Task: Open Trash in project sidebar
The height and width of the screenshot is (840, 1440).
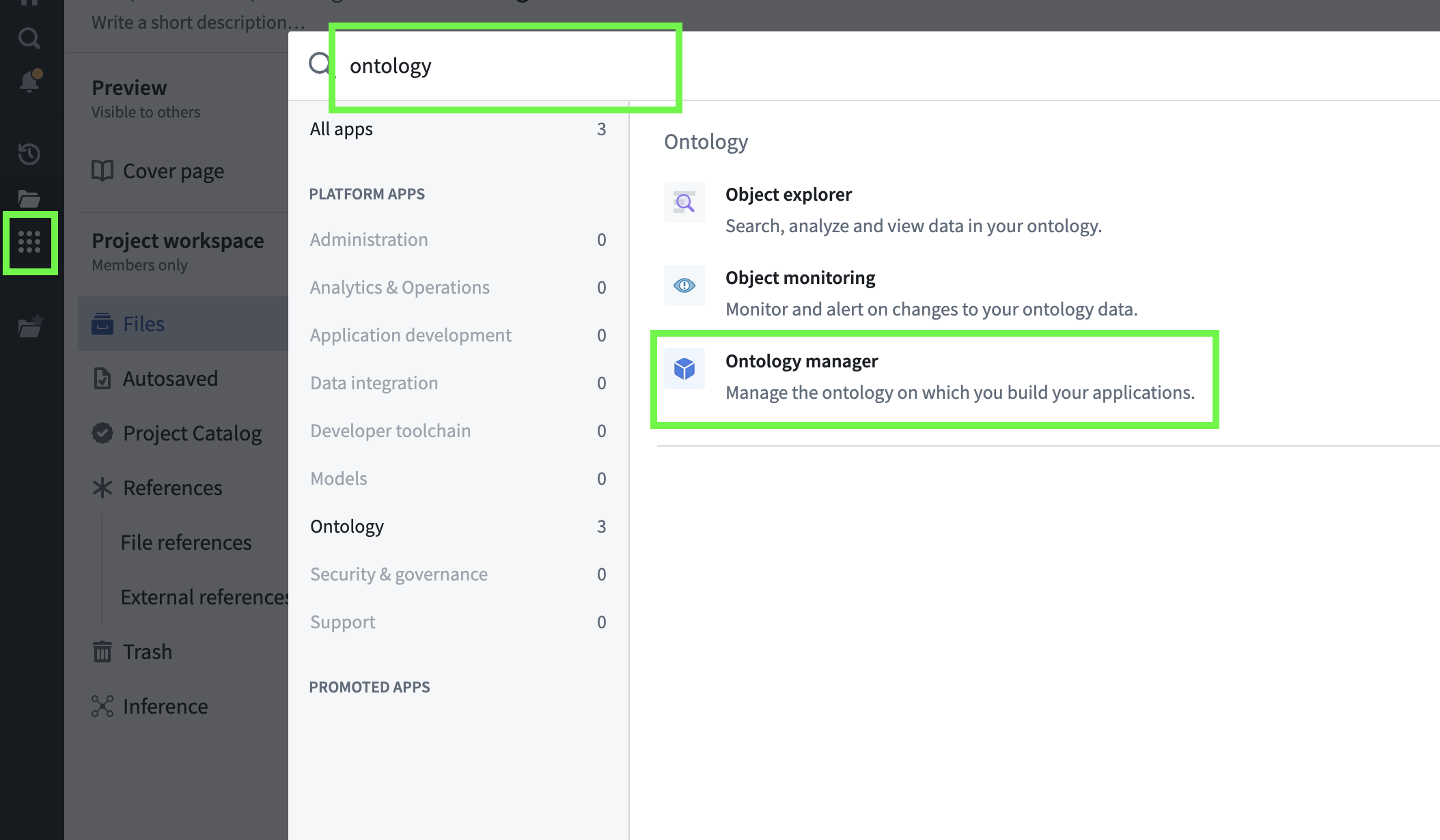Action: point(147,652)
